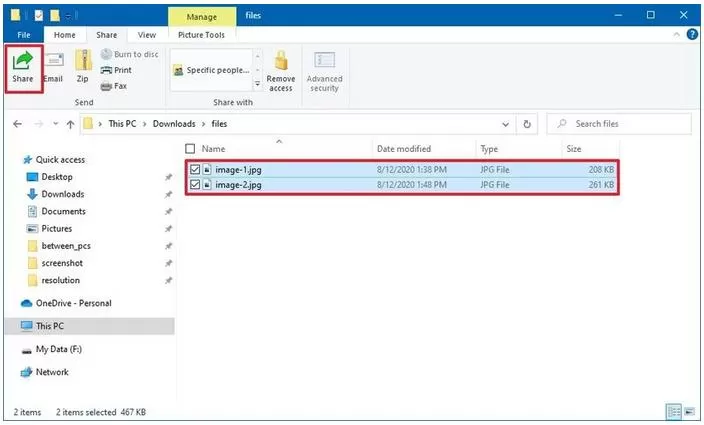Click the Fax option
The height and width of the screenshot is (425, 704).
114,86
